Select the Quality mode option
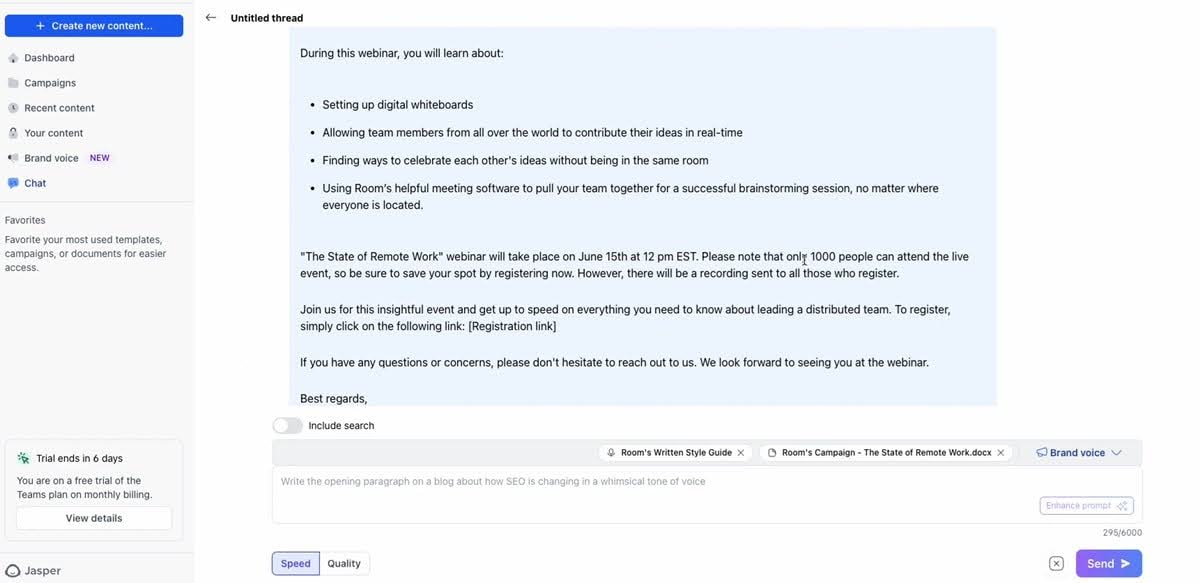The height and width of the screenshot is (583, 1200). click(x=344, y=564)
